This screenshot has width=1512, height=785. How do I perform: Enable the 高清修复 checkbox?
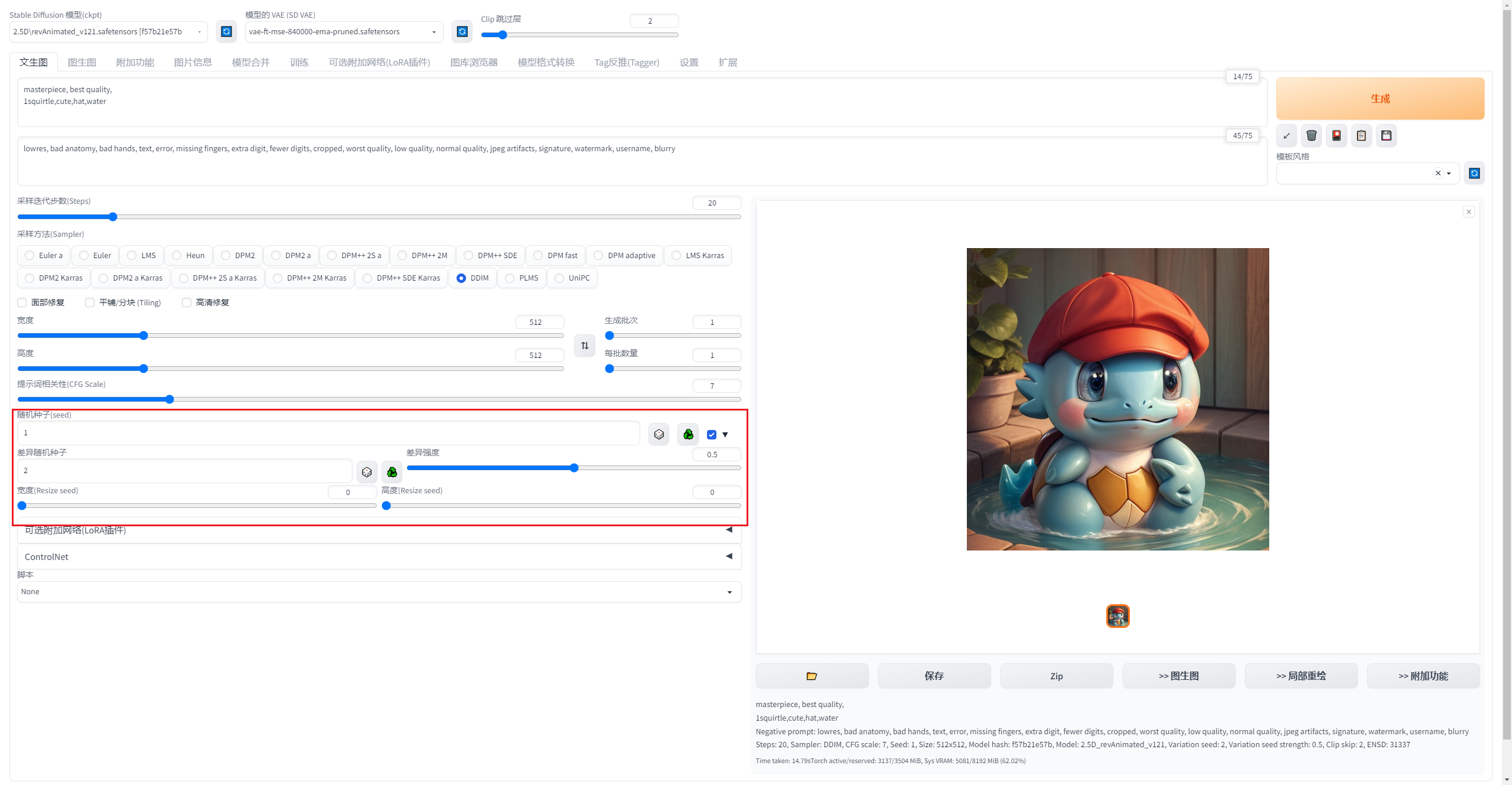pos(187,302)
